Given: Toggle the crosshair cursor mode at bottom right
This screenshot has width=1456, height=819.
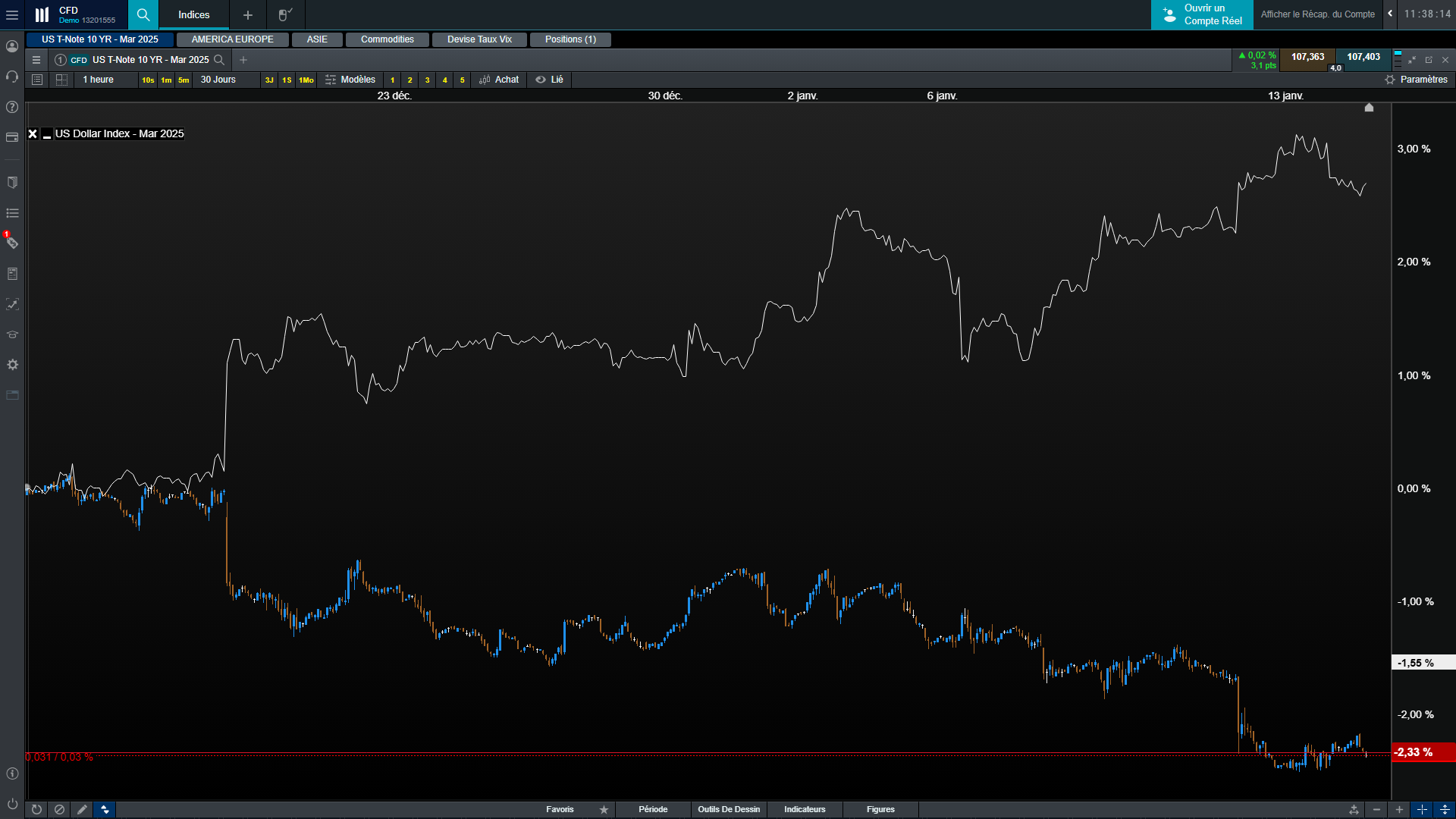Looking at the screenshot, I should (1422, 809).
